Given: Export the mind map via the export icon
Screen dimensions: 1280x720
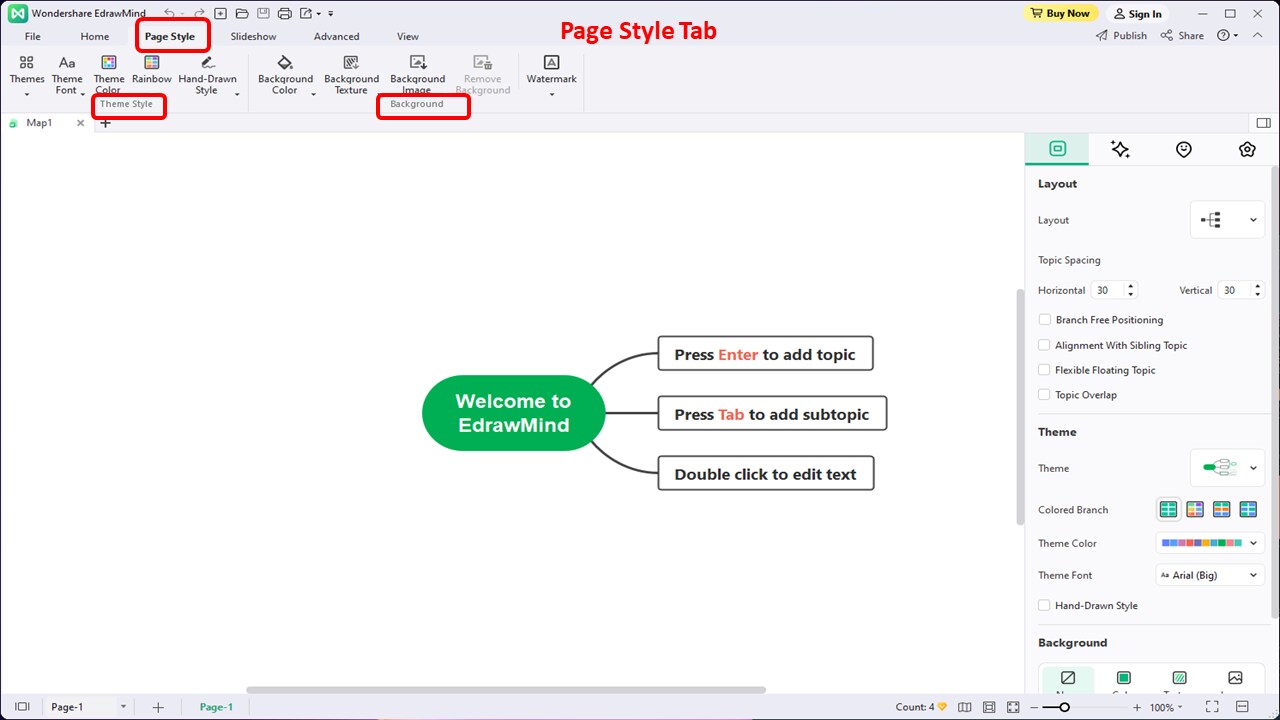Looking at the screenshot, I should coord(306,14).
